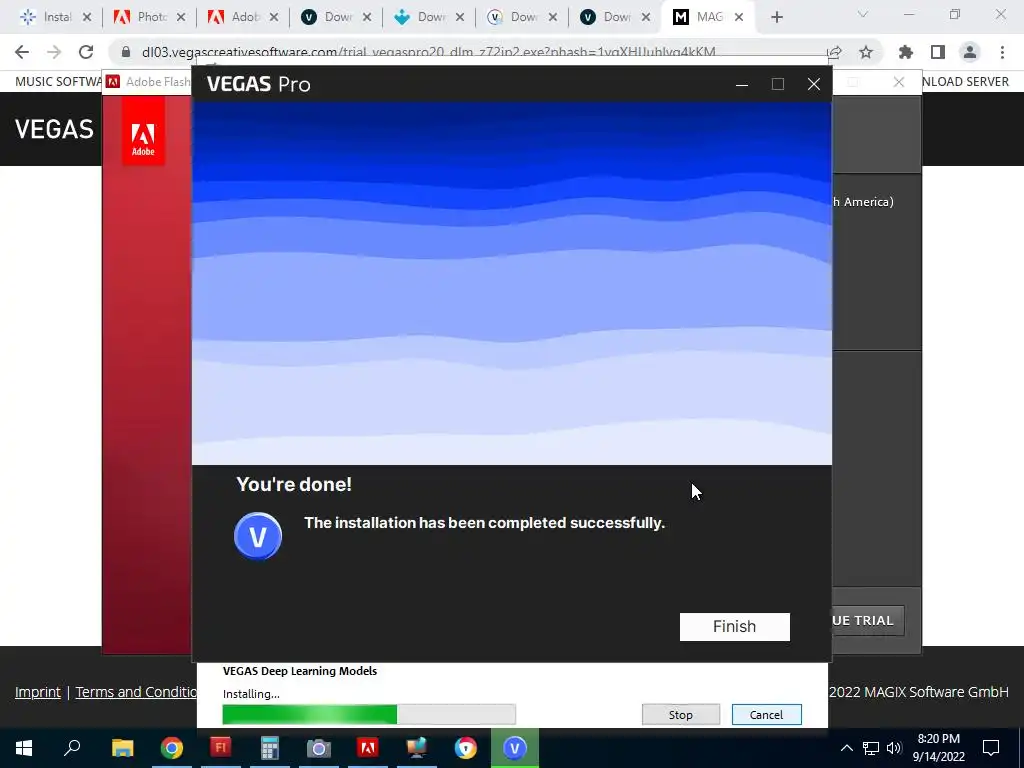
Task: Open the taskbar clock and date
Action: (x=938, y=748)
